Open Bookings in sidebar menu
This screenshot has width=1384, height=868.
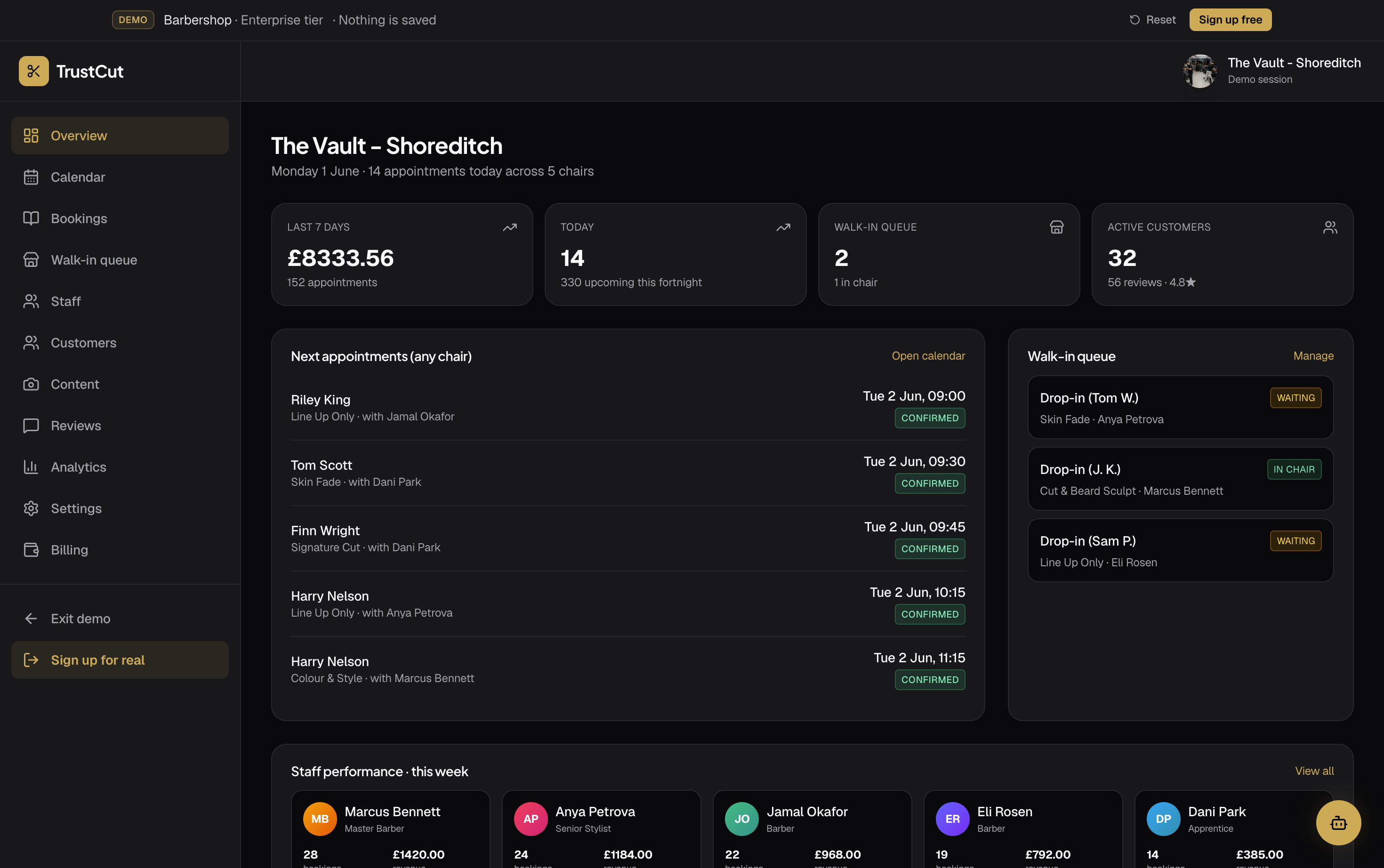120,218
